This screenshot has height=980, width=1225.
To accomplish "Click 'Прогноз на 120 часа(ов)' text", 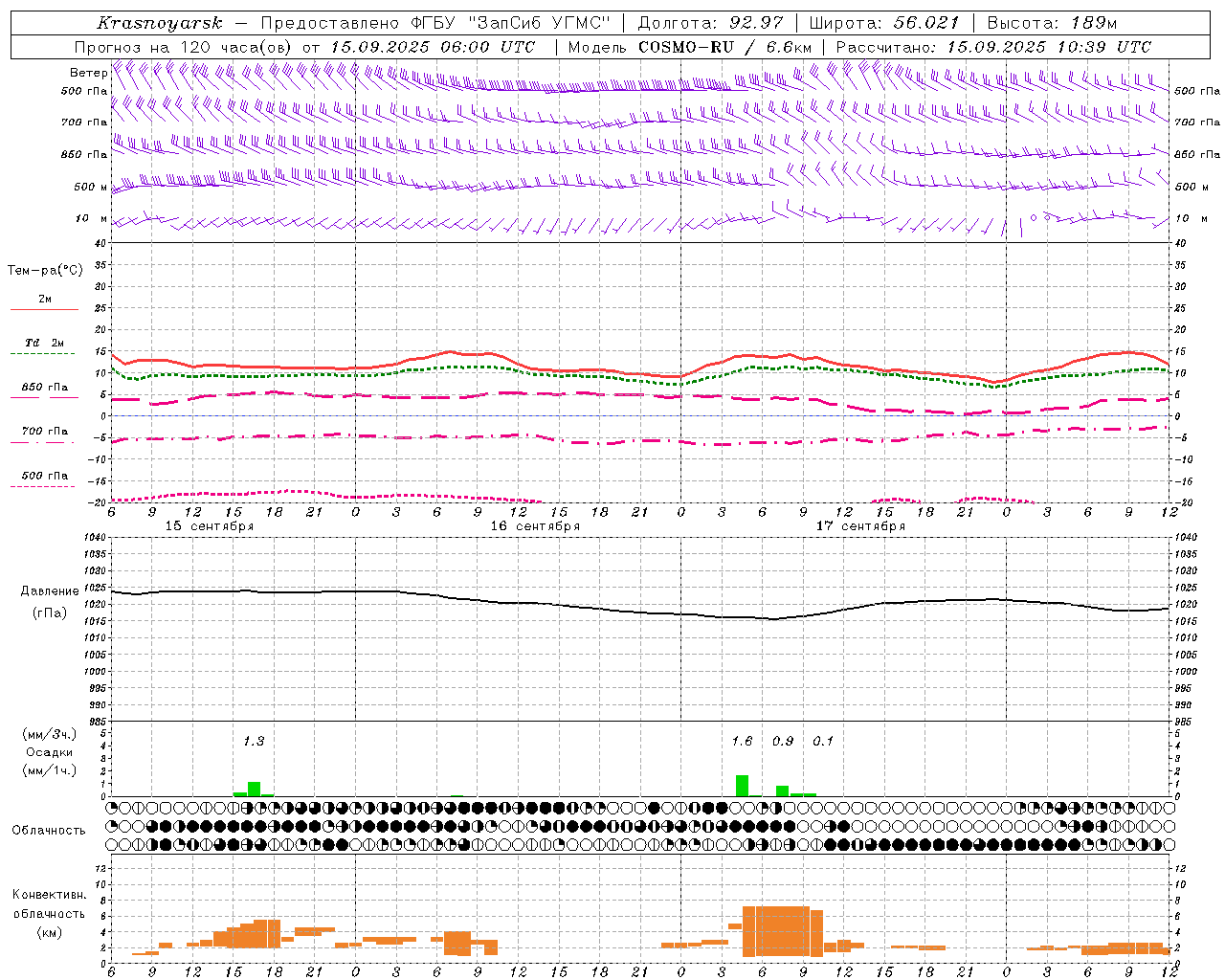I will pos(184,47).
